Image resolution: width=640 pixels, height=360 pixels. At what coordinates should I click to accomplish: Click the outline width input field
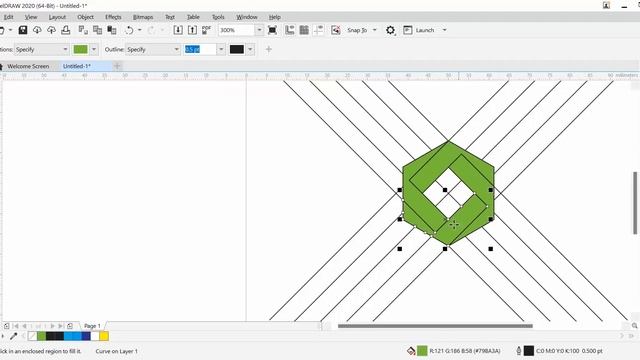pyautogui.click(x=200, y=49)
